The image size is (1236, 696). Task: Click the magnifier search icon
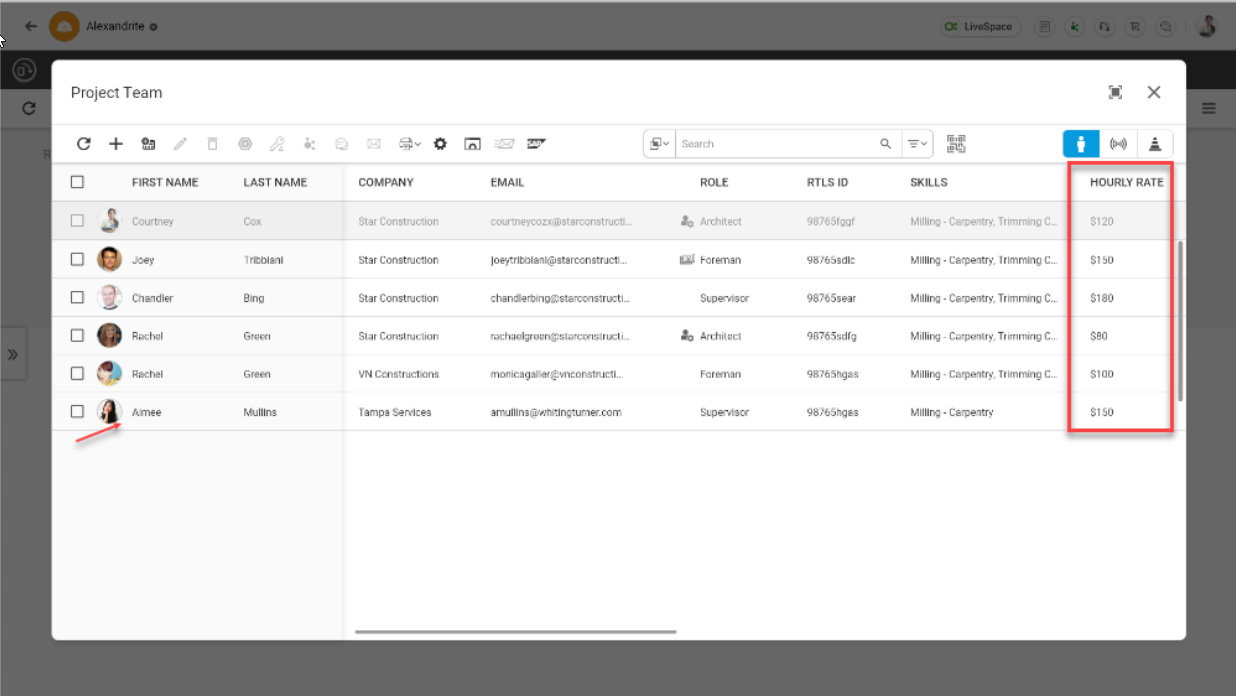[x=885, y=144]
